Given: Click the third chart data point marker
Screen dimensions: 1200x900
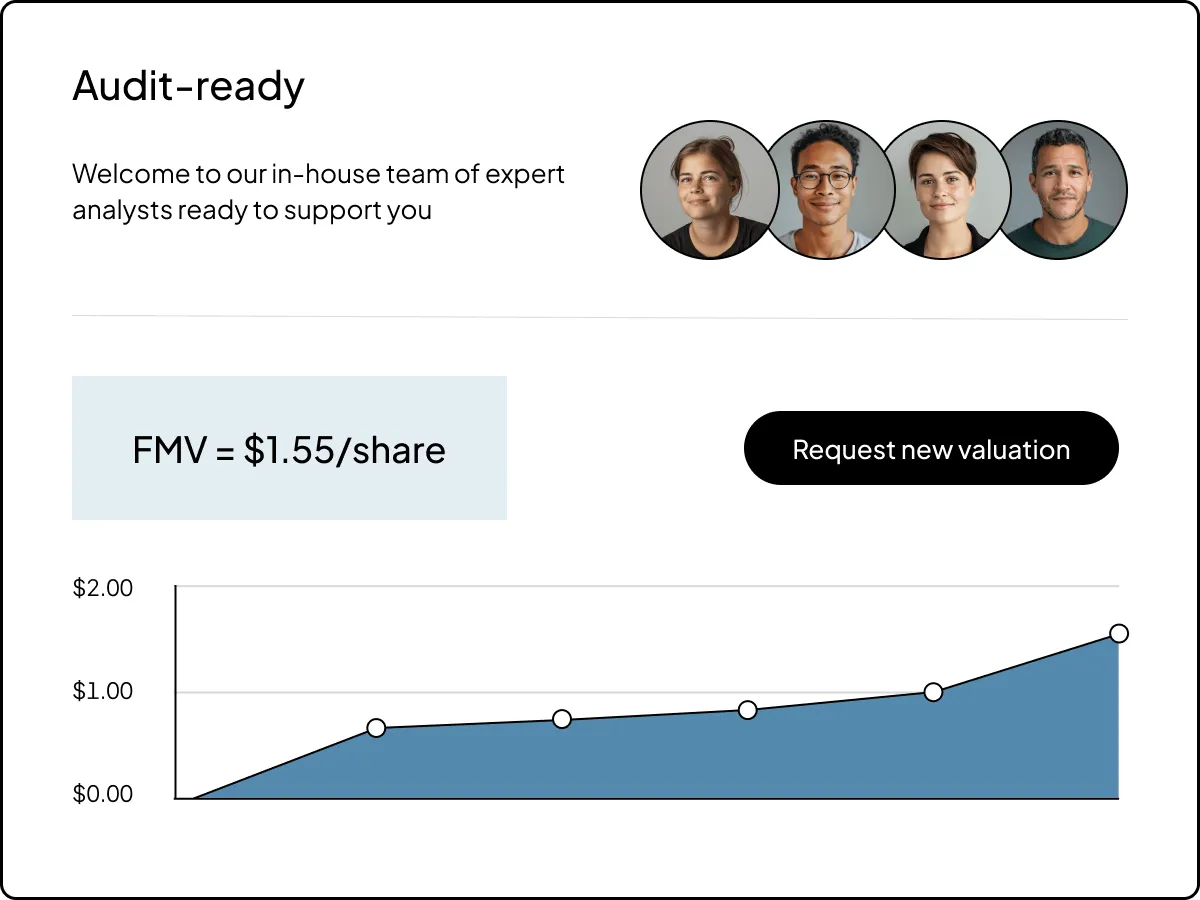Looking at the screenshot, I should pos(748,710).
